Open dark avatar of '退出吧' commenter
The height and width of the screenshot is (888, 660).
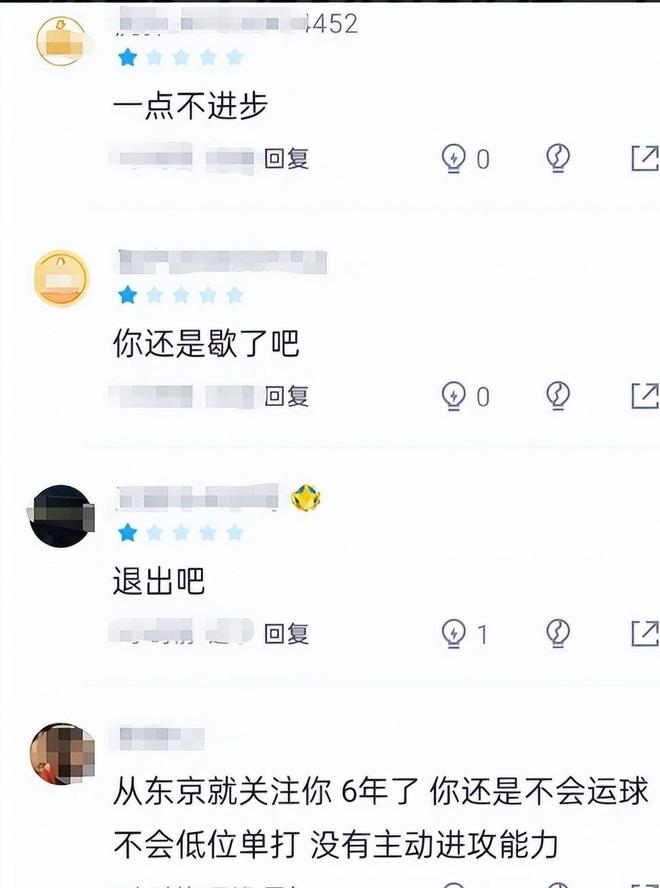point(61,516)
